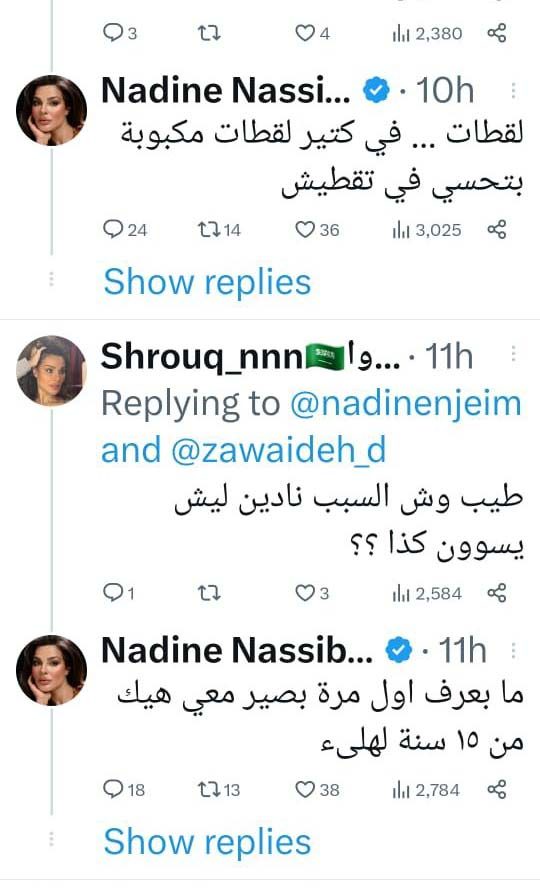
Task: Retweet Shrouq_nnn's reply
Action: point(209,593)
